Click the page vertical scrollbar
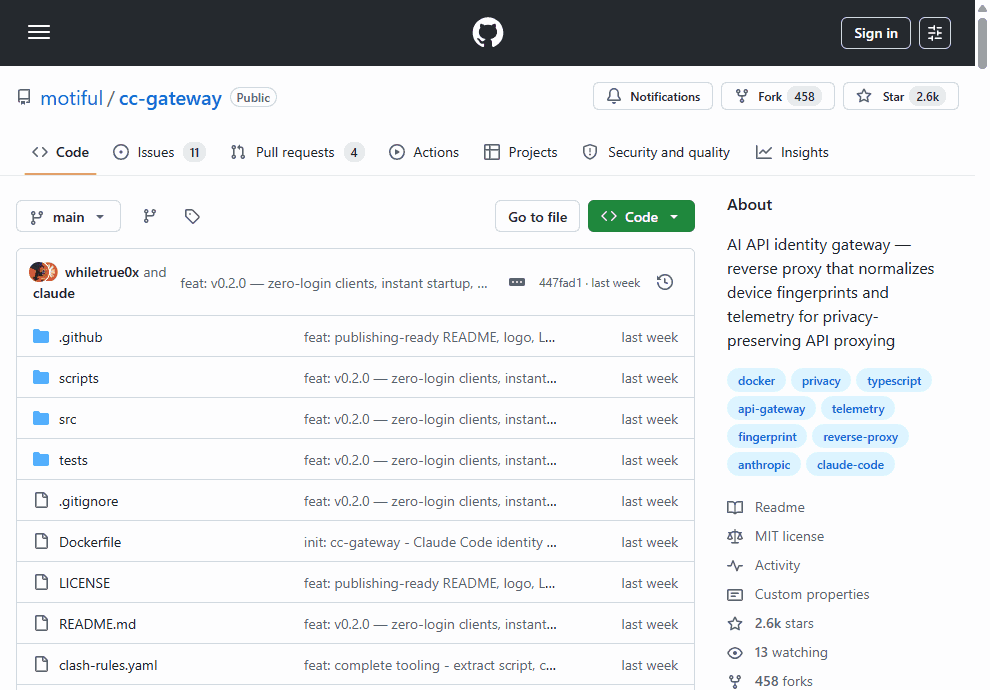 point(982,300)
